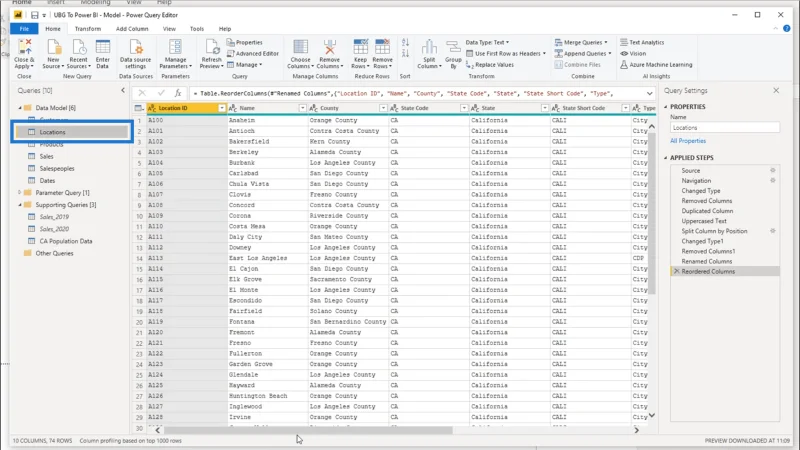The image size is (800, 450).
Task: Open the Location ID column filter
Action: pyautogui.click(x=222, y=108)
